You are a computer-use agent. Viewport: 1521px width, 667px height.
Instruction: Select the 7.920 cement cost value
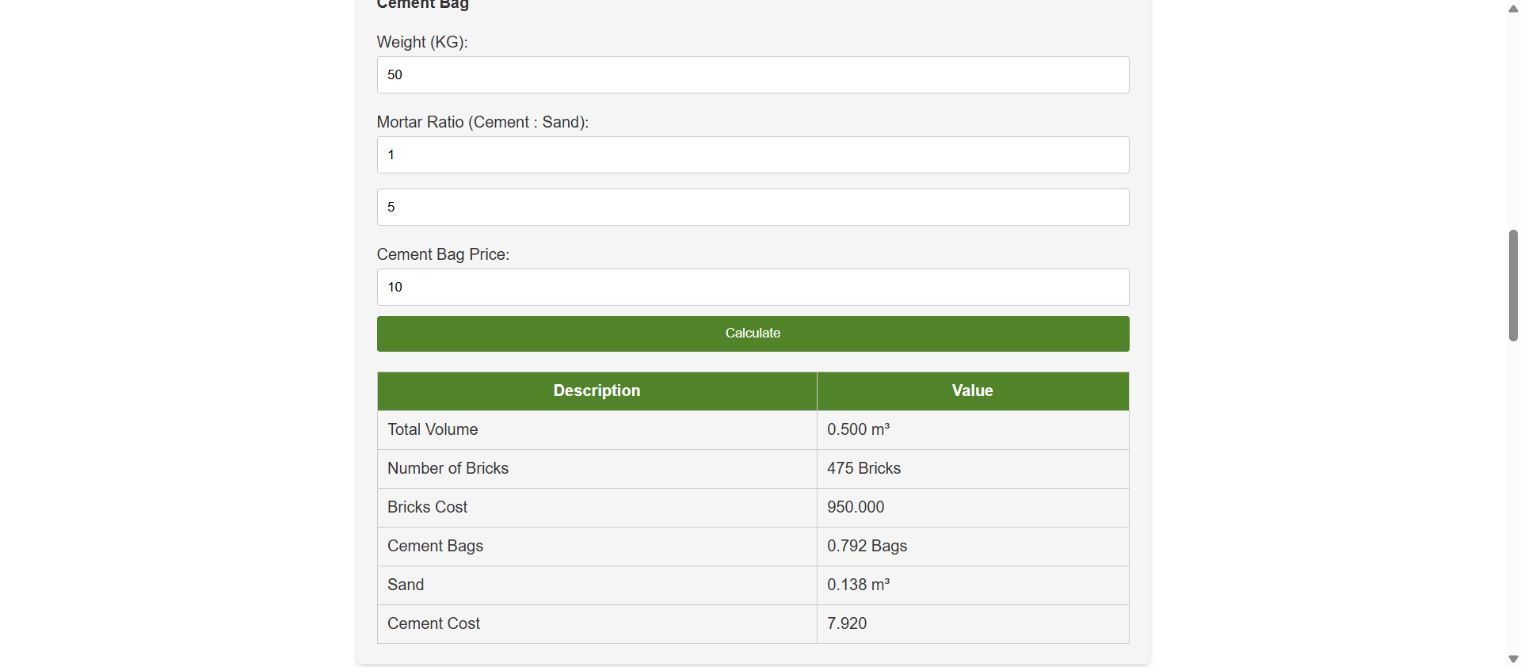coord(847,624)
